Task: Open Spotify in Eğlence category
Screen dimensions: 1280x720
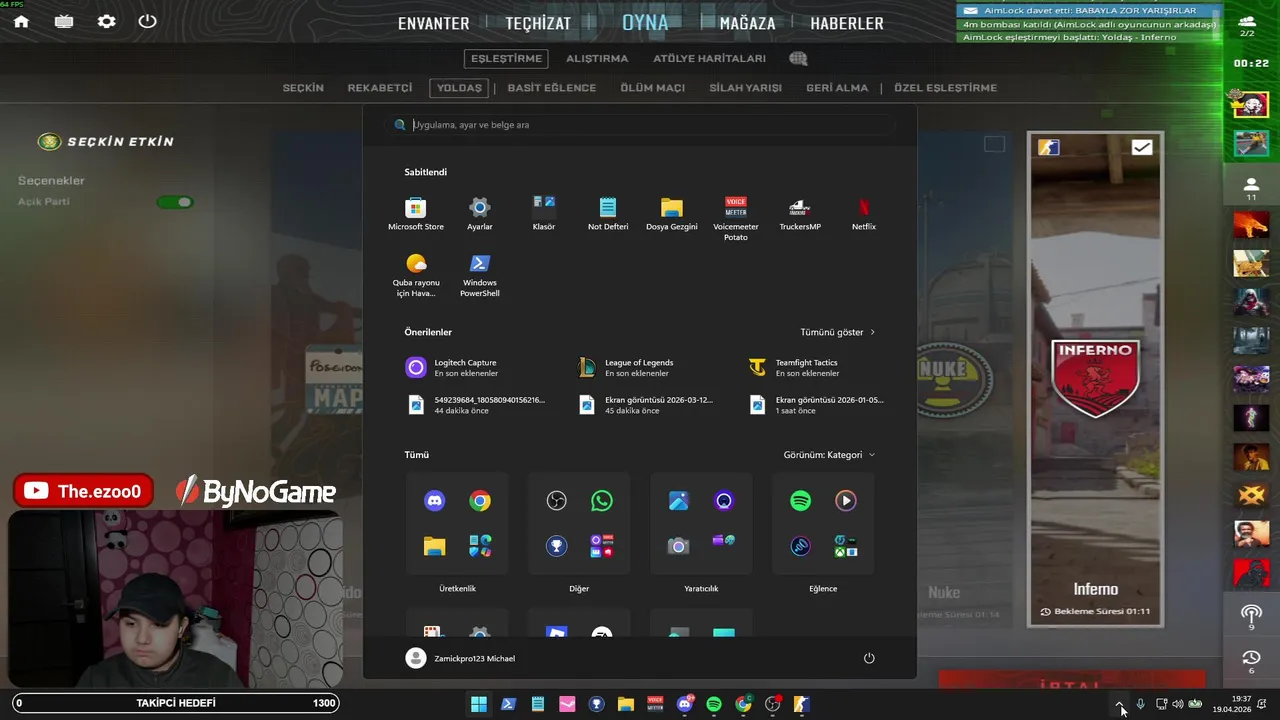Action: [x=800, y=501]
